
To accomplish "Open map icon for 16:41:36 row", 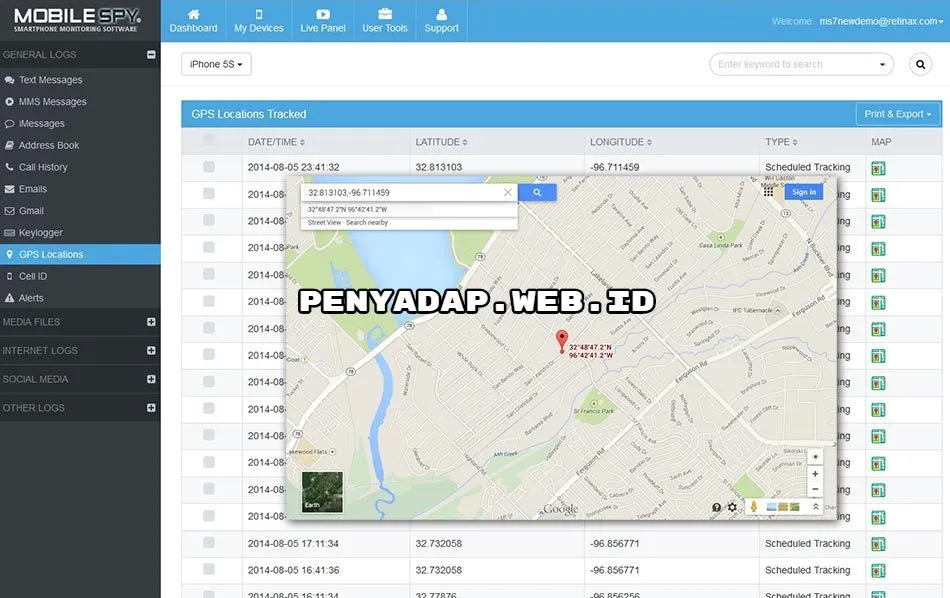I will click(878, 571).
